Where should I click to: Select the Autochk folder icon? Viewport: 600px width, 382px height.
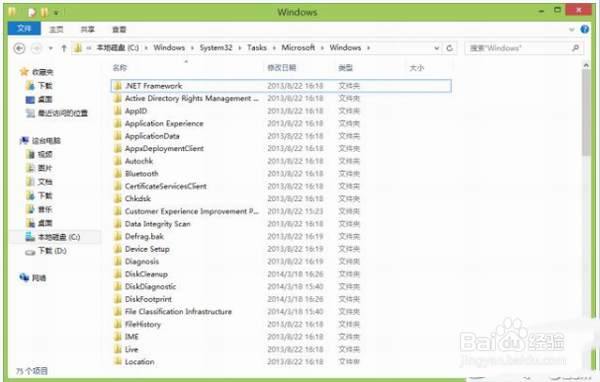point(118,161)
